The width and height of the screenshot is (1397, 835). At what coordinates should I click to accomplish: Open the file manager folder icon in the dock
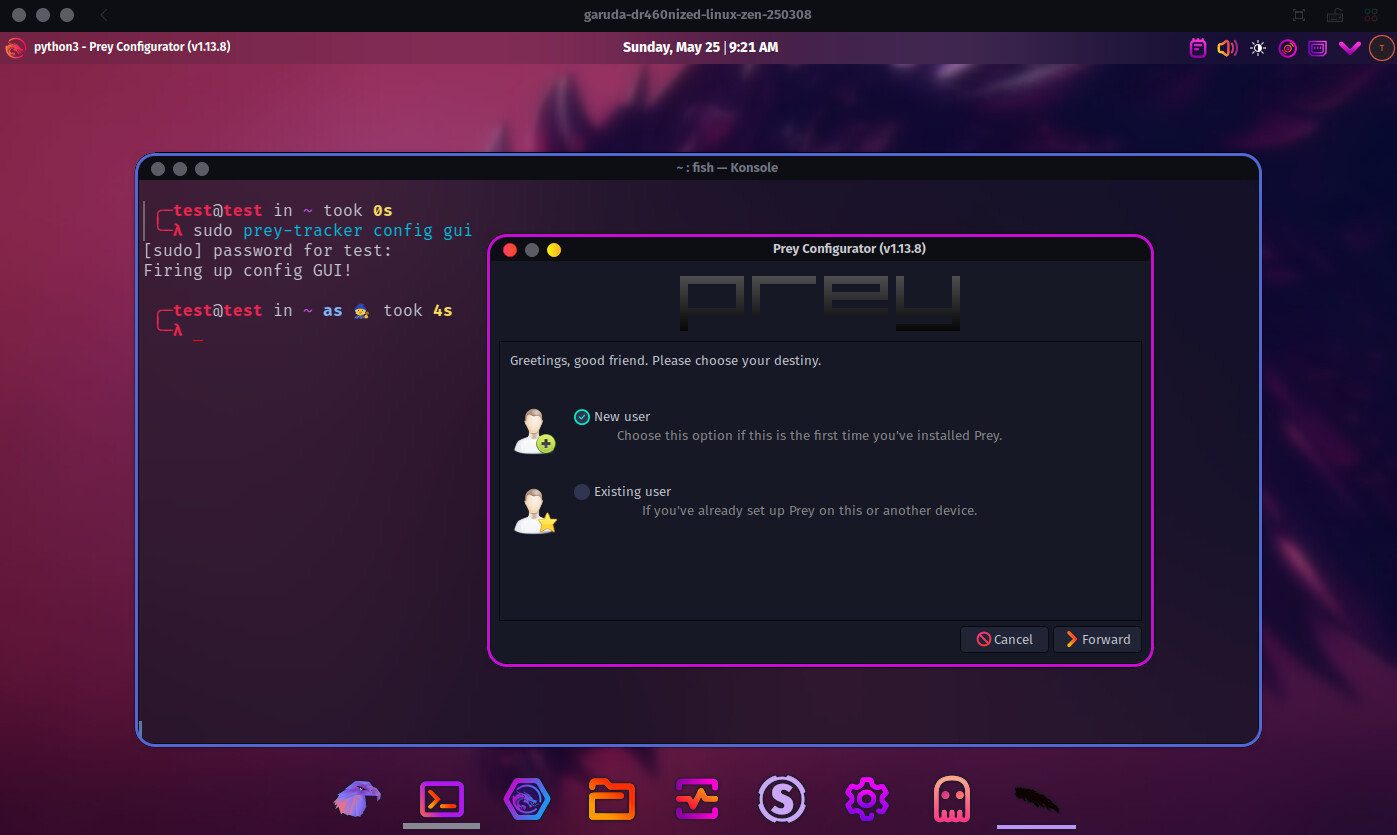pyautogui.click(x=612, y=799)
